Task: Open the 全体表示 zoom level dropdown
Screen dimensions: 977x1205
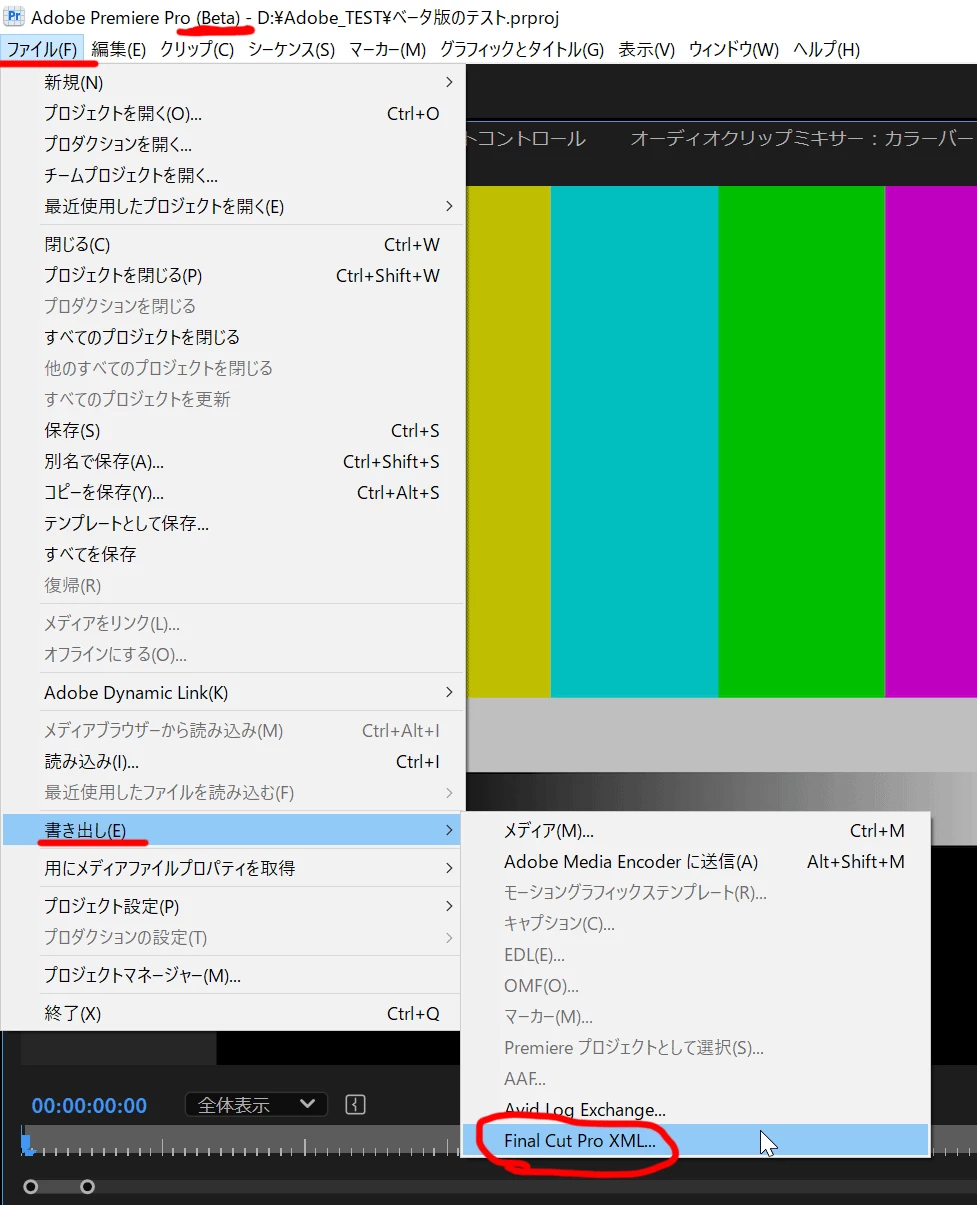Action: pyautogui.click(x=256, y=1104)
